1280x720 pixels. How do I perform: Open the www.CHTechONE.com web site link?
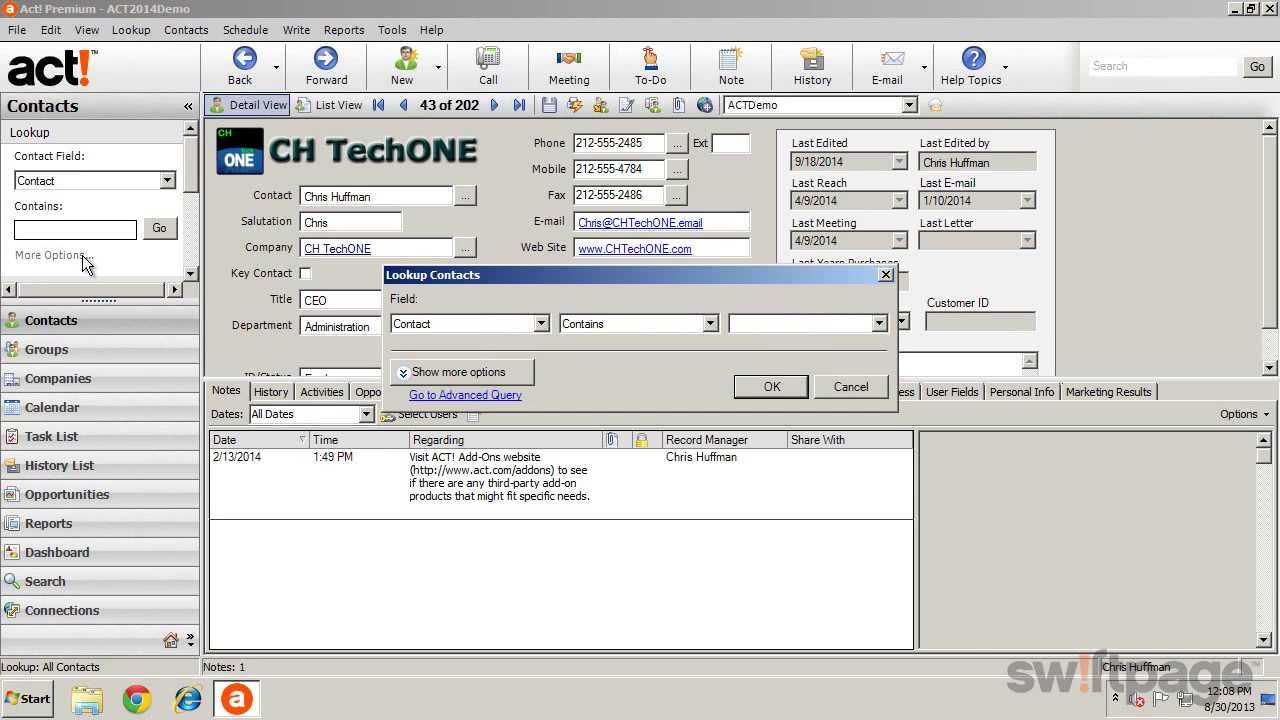tap(635, 249)
